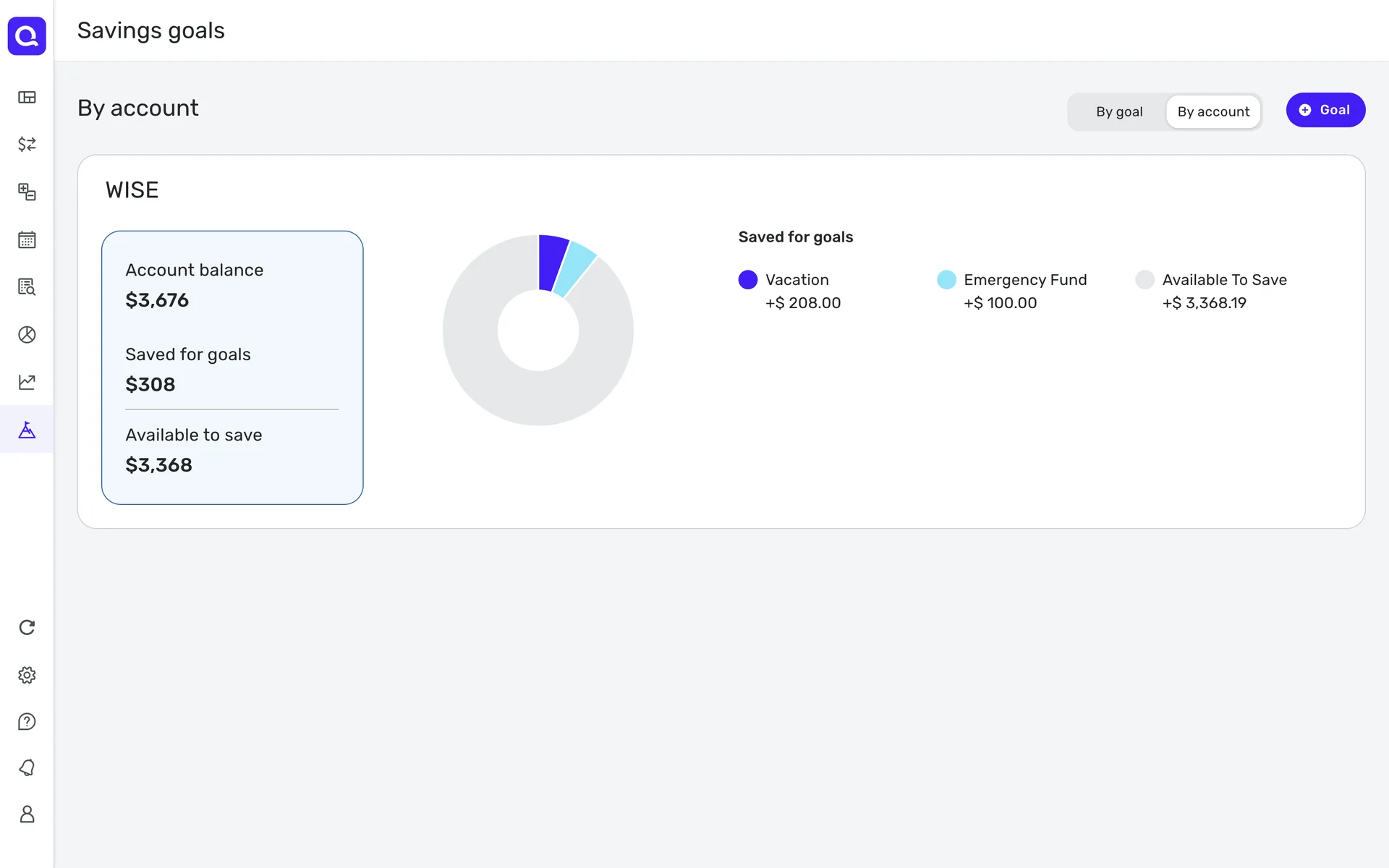
Task: Open the pie chart reports icon
Action: coord(27,335)
